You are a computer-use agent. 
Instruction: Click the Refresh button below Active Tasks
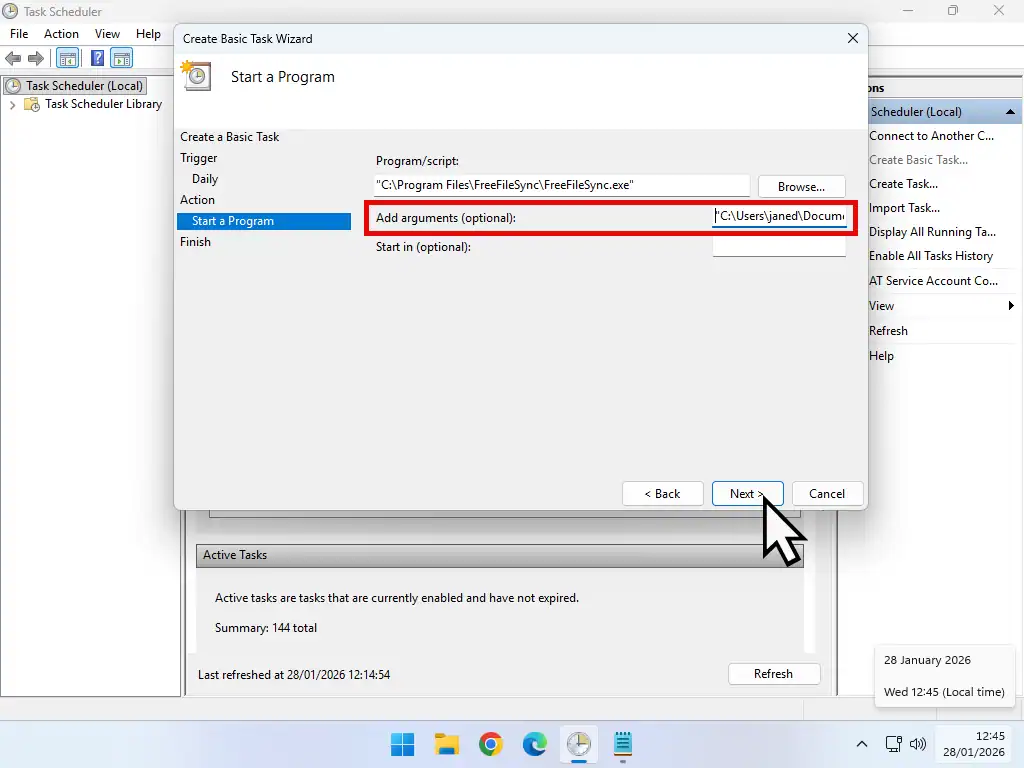pyautogui.click(x=774, y=673)
